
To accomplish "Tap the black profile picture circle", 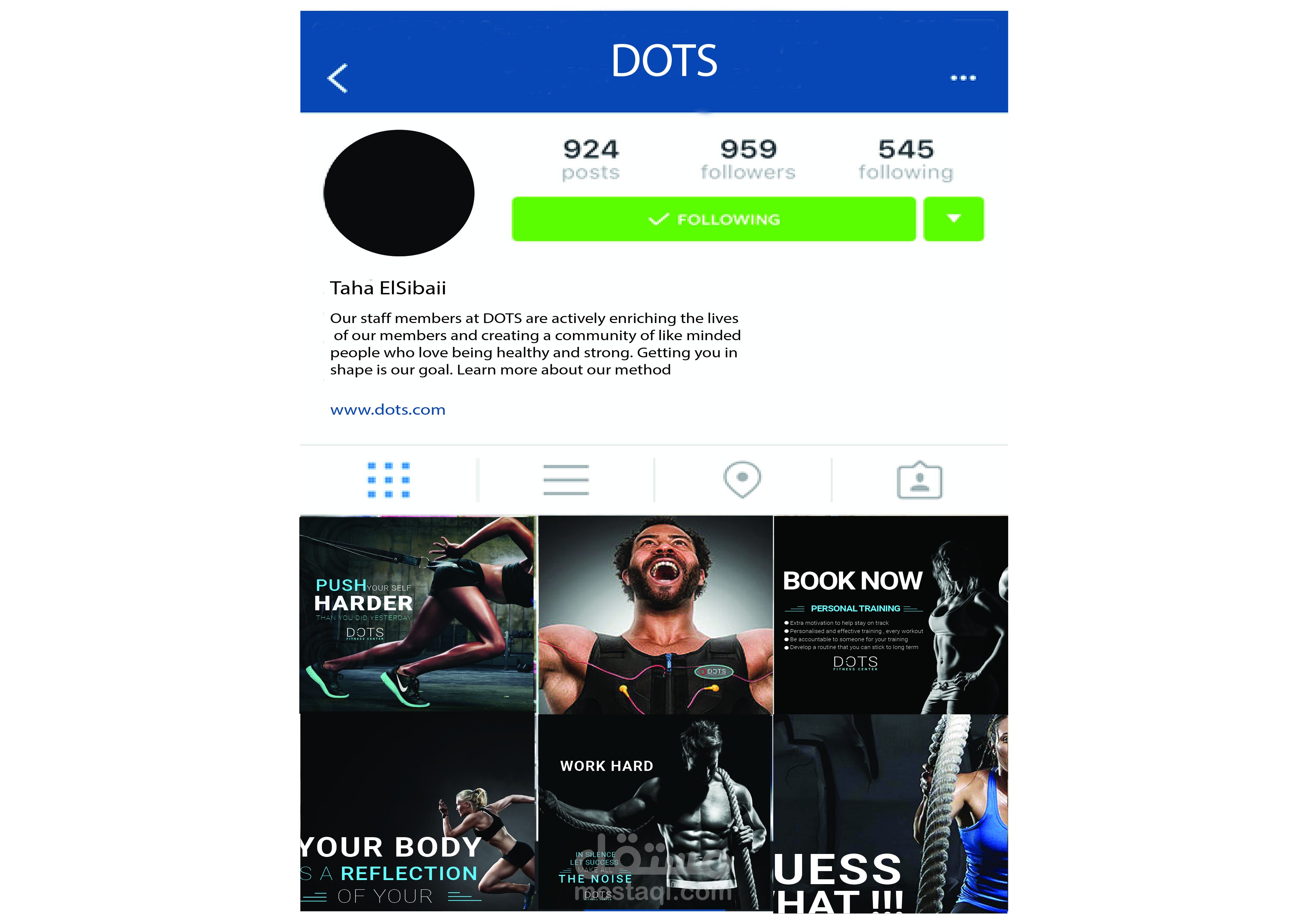I will [x=399, y=193].
